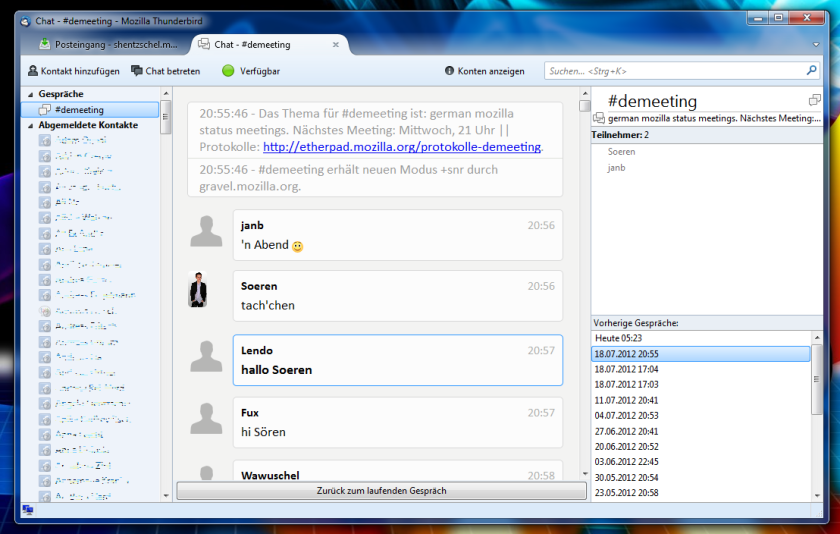
Task: Open previous conversation 27.06.2012 20:41
Action: (x=701, y=431)
